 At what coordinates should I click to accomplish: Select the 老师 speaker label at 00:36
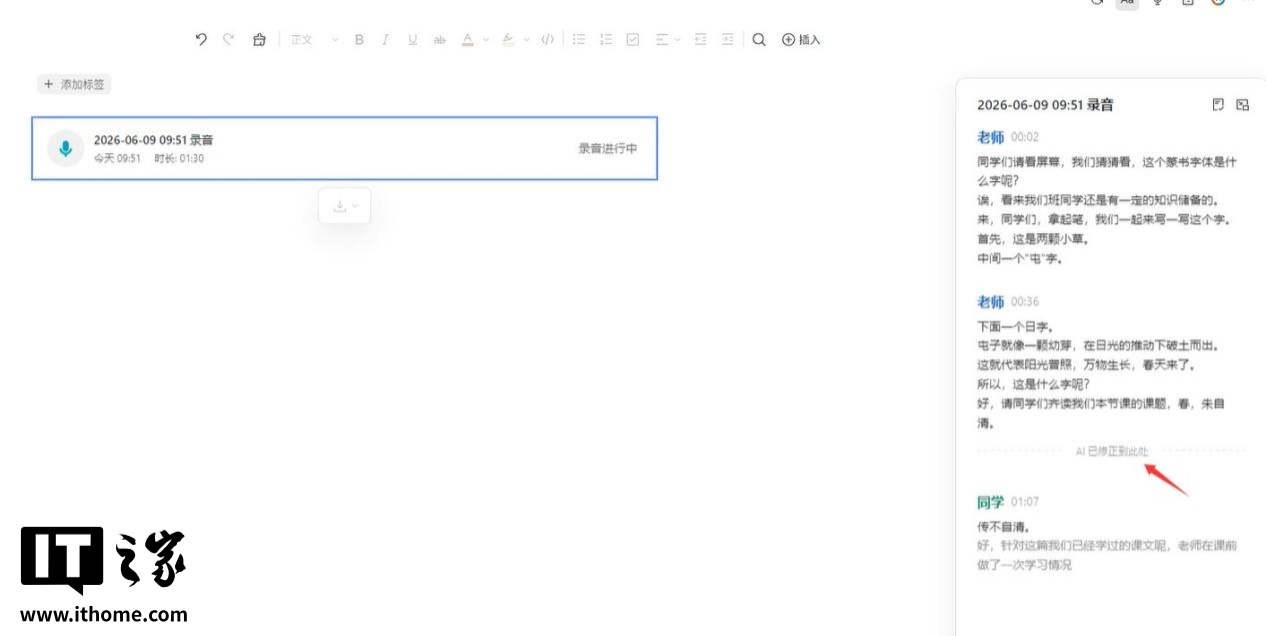tap(990, 301)
